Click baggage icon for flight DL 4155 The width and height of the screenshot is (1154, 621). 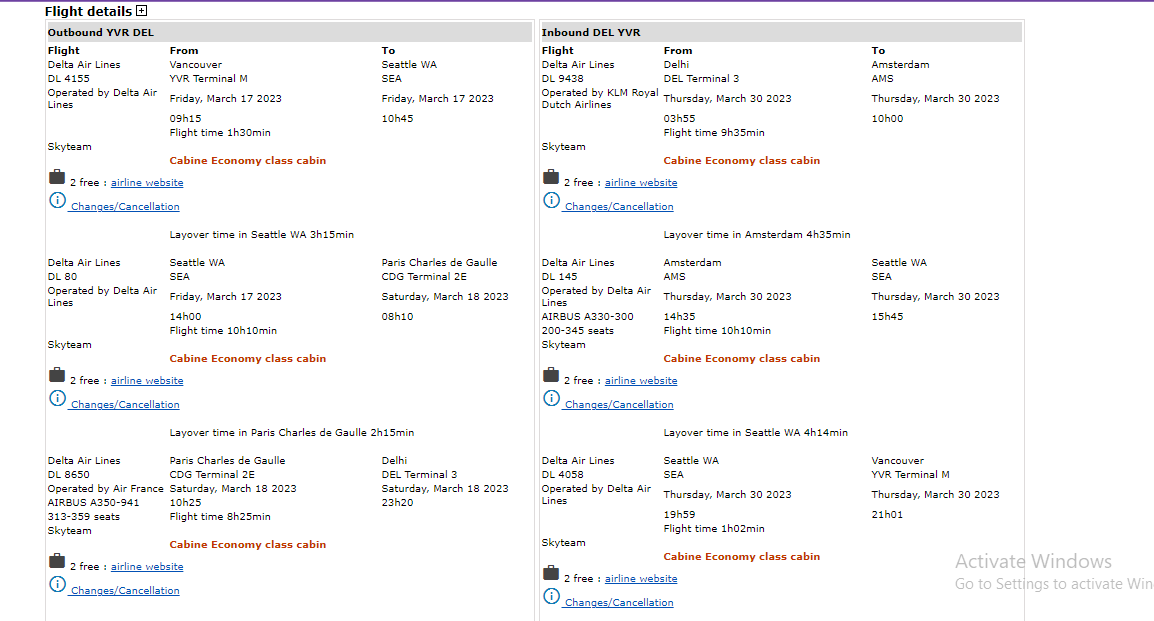pos(57,177)
